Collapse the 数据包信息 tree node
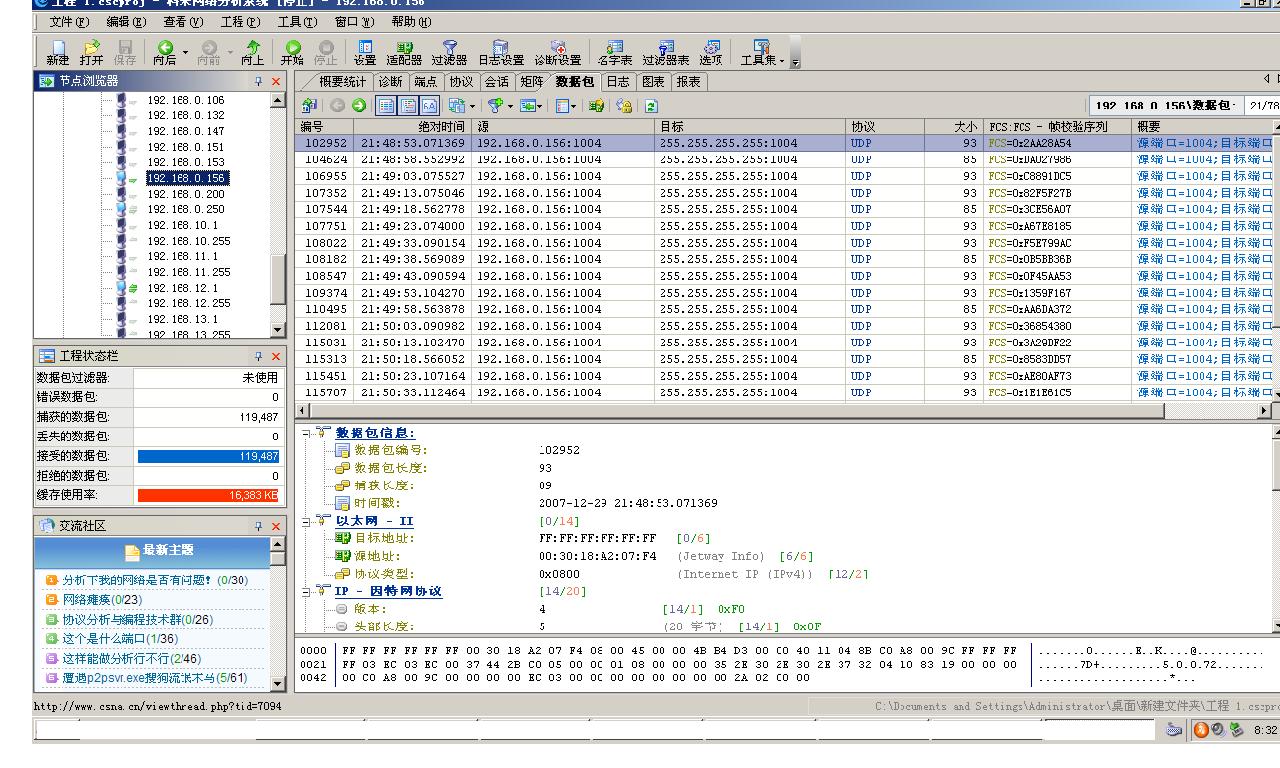Screen dimensions: 1280x768 (x=307, y=433)
